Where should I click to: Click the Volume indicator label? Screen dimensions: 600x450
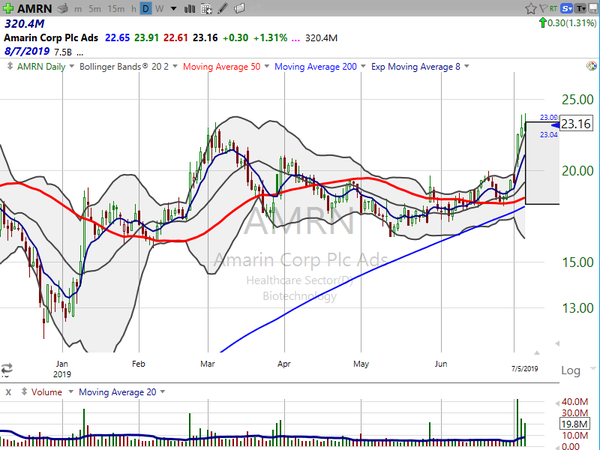coord(47,392)
